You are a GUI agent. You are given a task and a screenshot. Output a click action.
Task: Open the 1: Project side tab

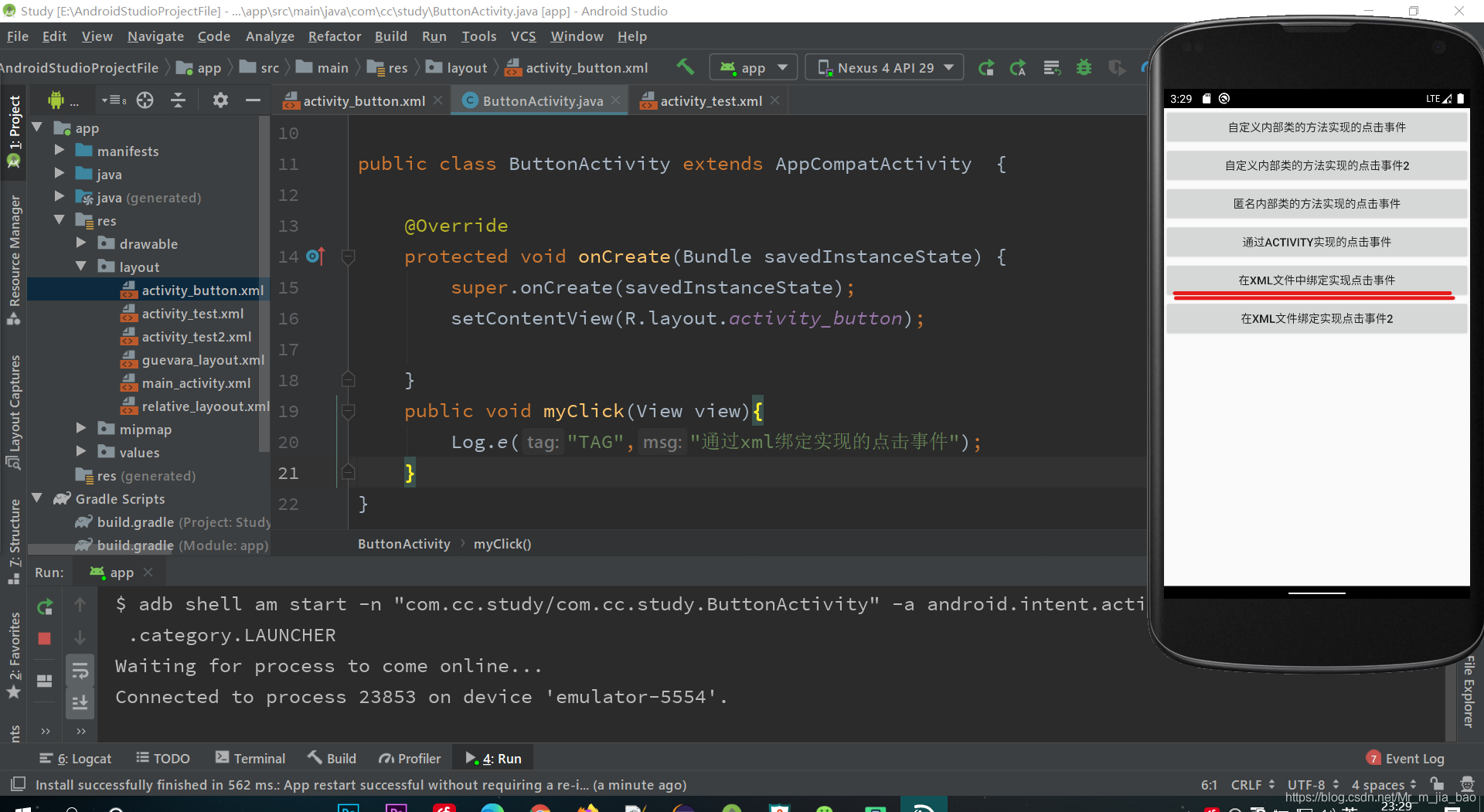tap(14, 131)
